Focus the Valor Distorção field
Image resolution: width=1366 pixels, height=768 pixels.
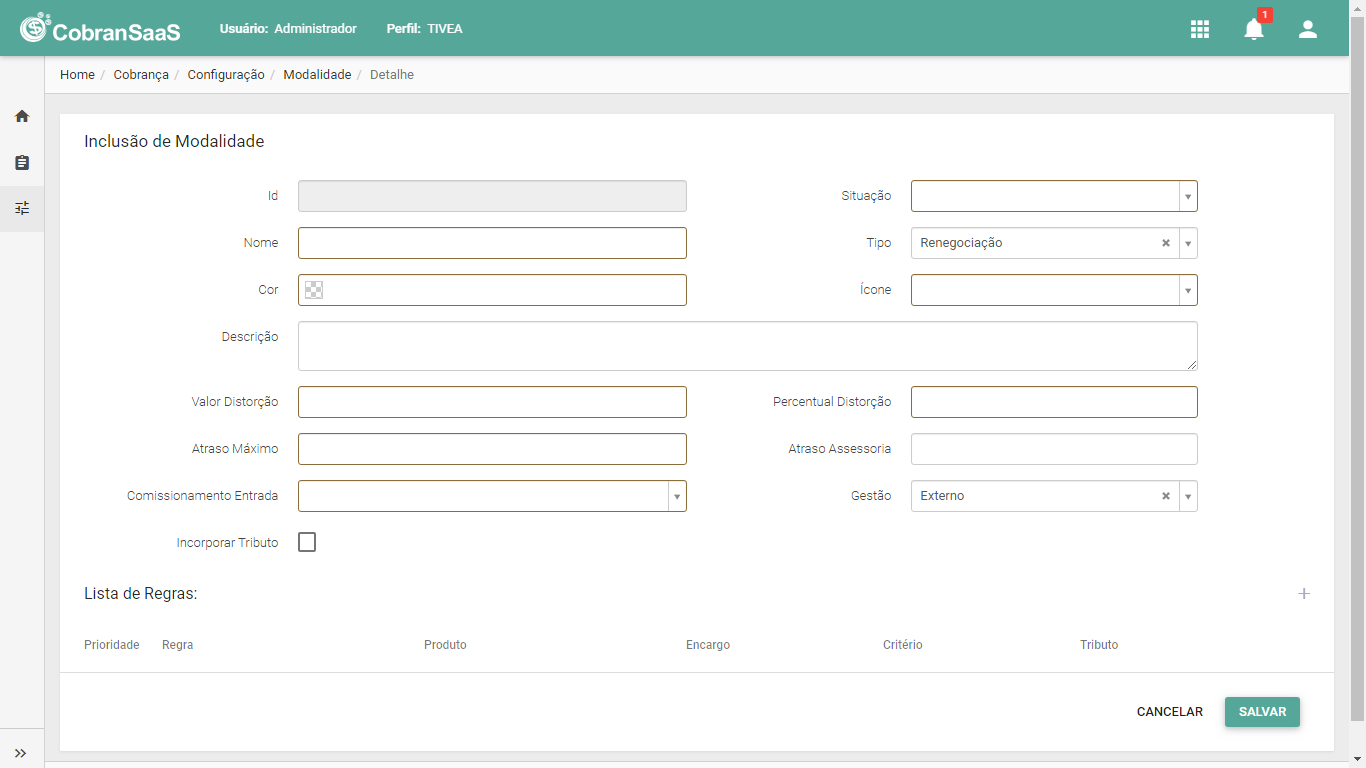[x=492, y=402]
